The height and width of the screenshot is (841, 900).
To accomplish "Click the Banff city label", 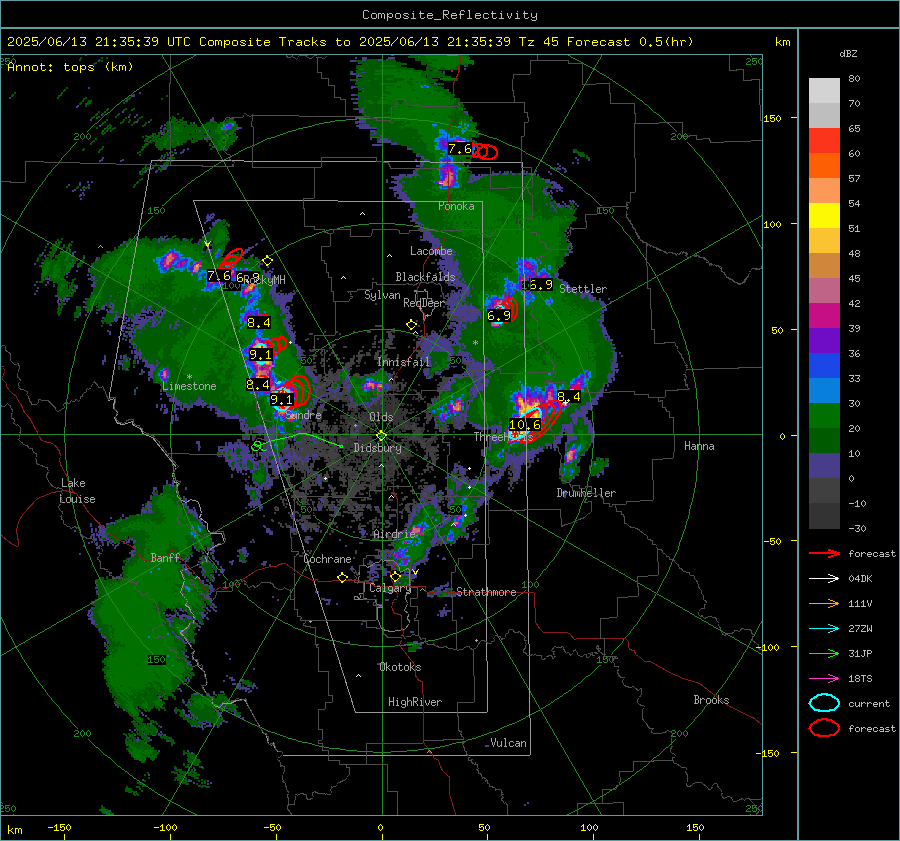I will pos(165,558).
